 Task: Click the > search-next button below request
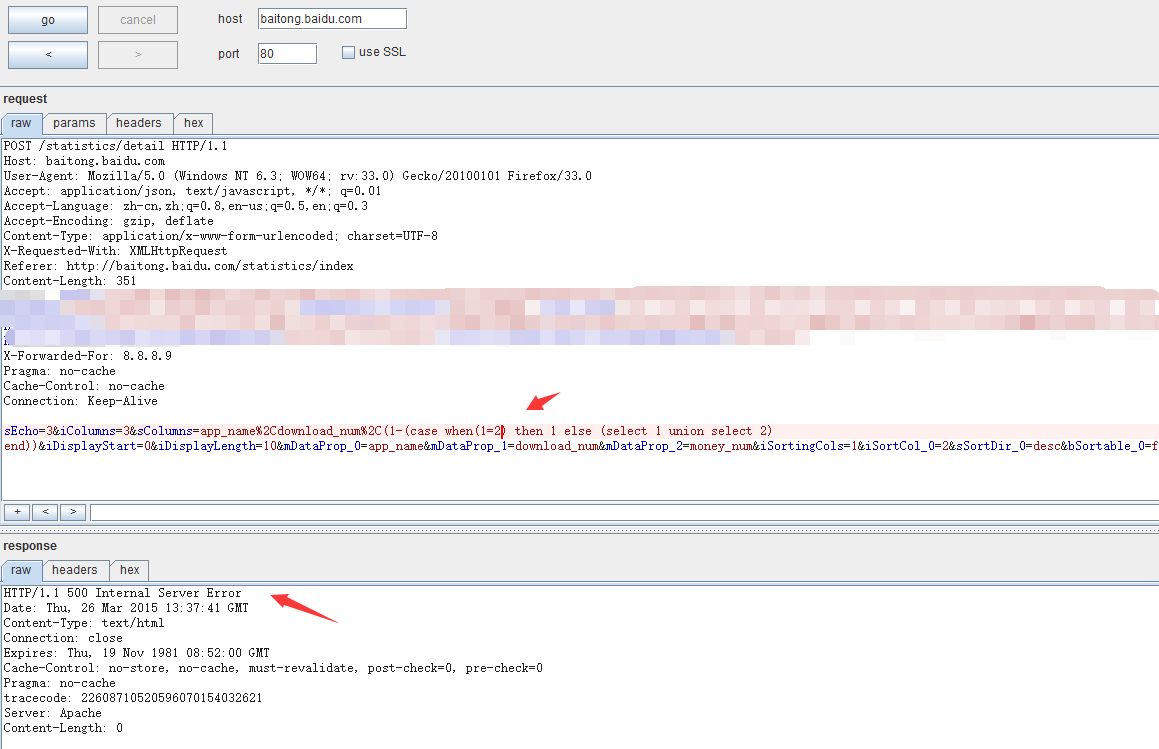click(x=72, y=512)
